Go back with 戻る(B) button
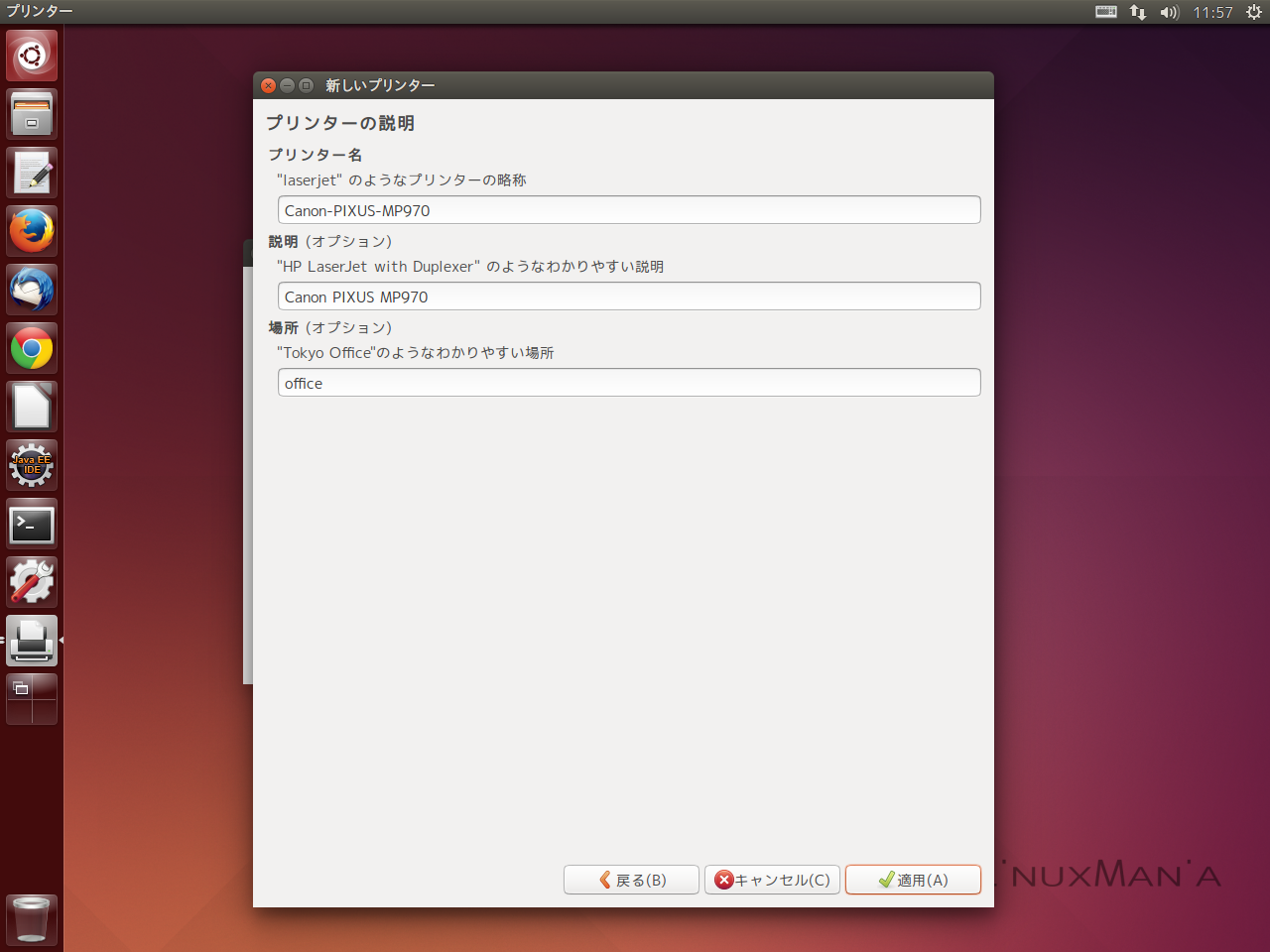The image size is (1270, 952). click(x=631, y=880)
